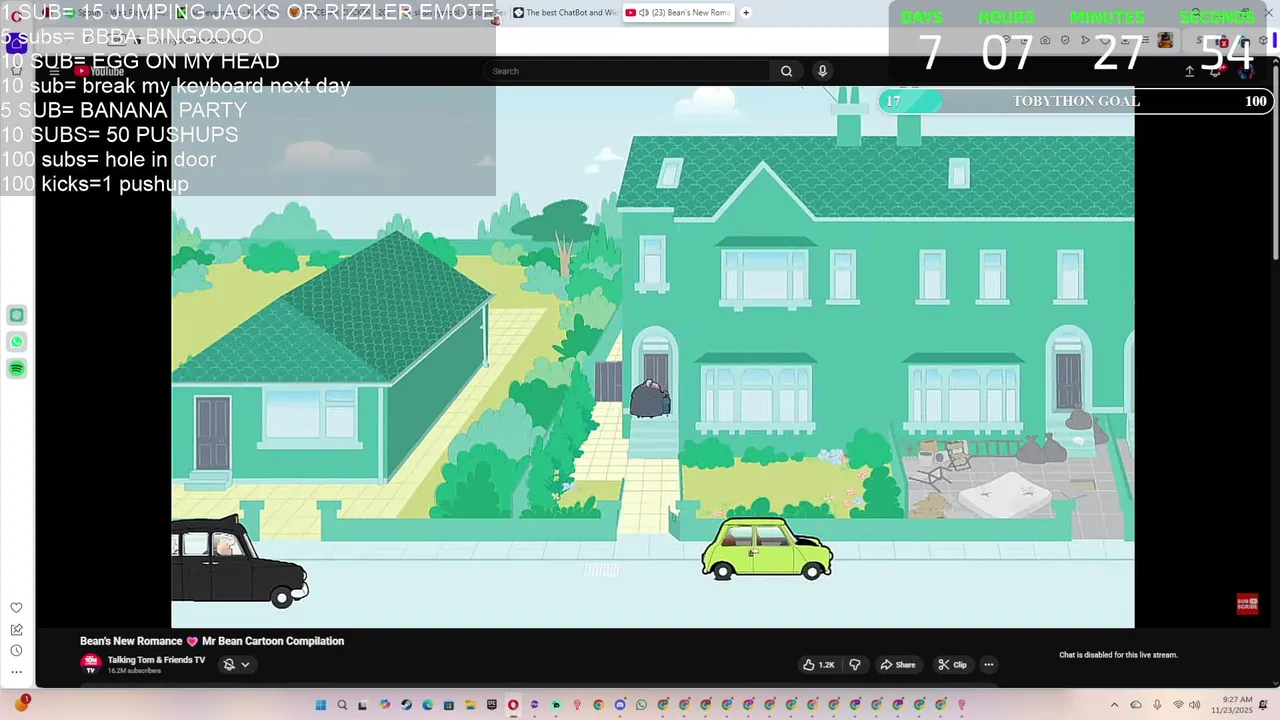Open ChatGPT icon in Opera sidebar

point(17,315)
